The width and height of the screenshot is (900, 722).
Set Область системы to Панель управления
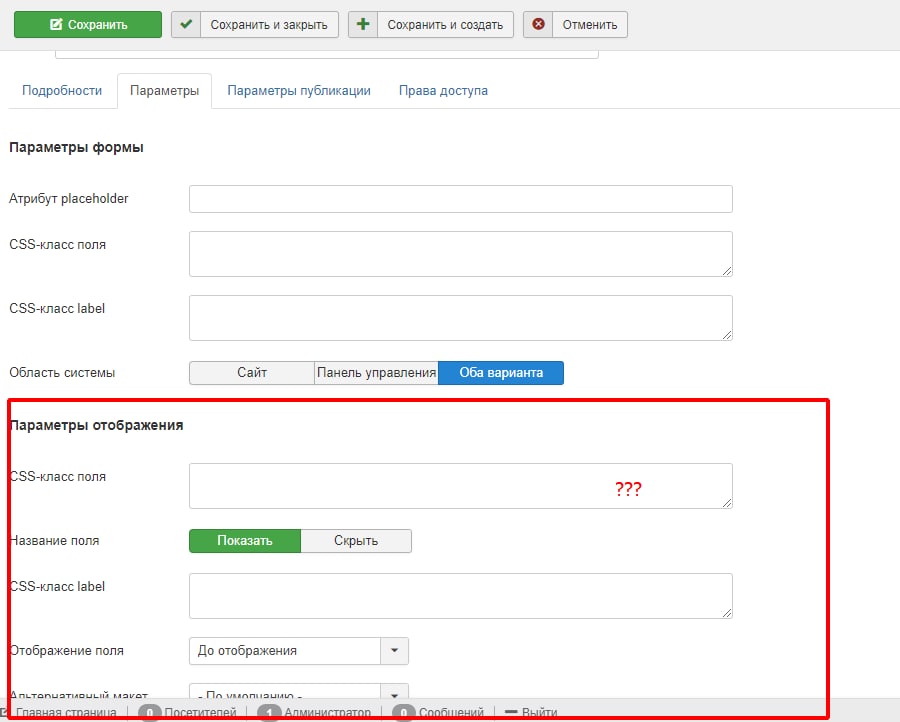pos(377,373)
